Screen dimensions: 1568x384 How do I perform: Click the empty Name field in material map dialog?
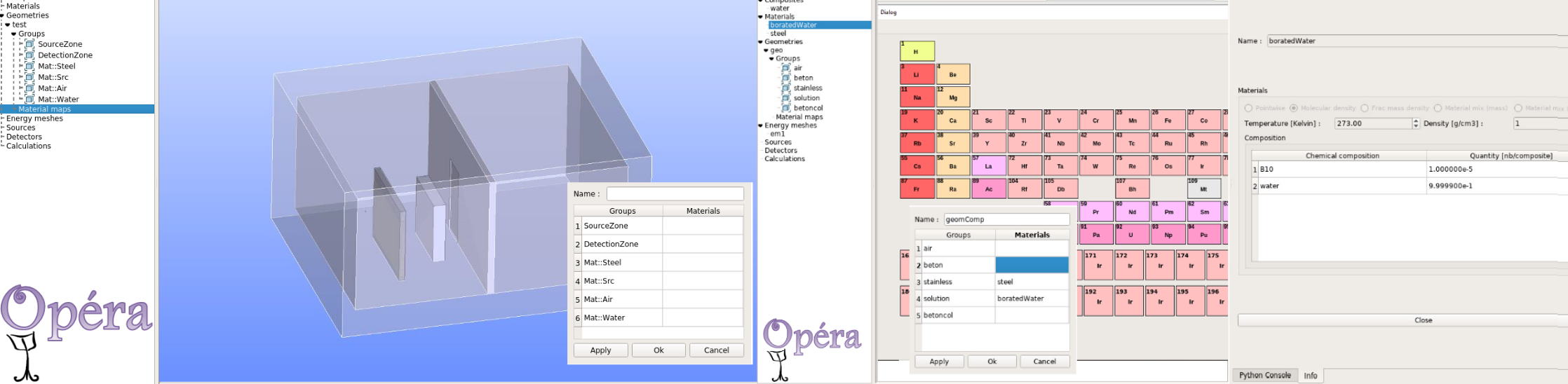pos(675,194)
